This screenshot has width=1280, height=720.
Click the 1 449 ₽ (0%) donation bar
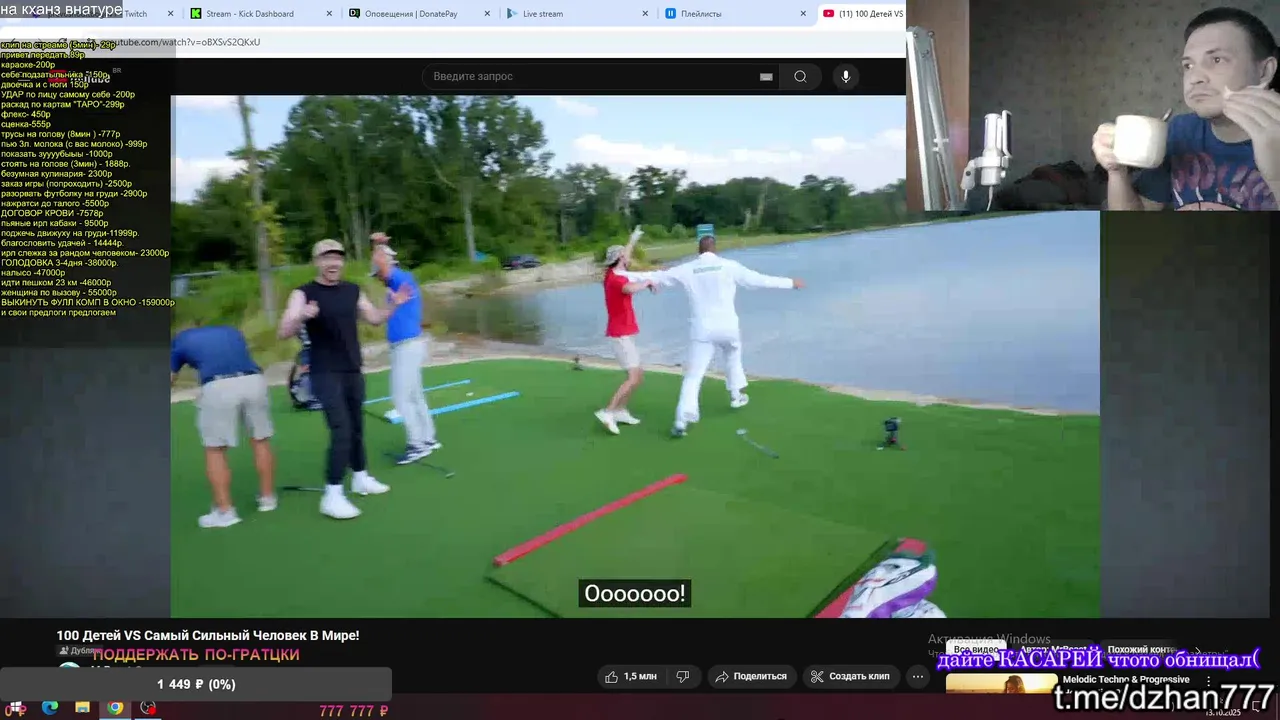[x=196, y=684]
